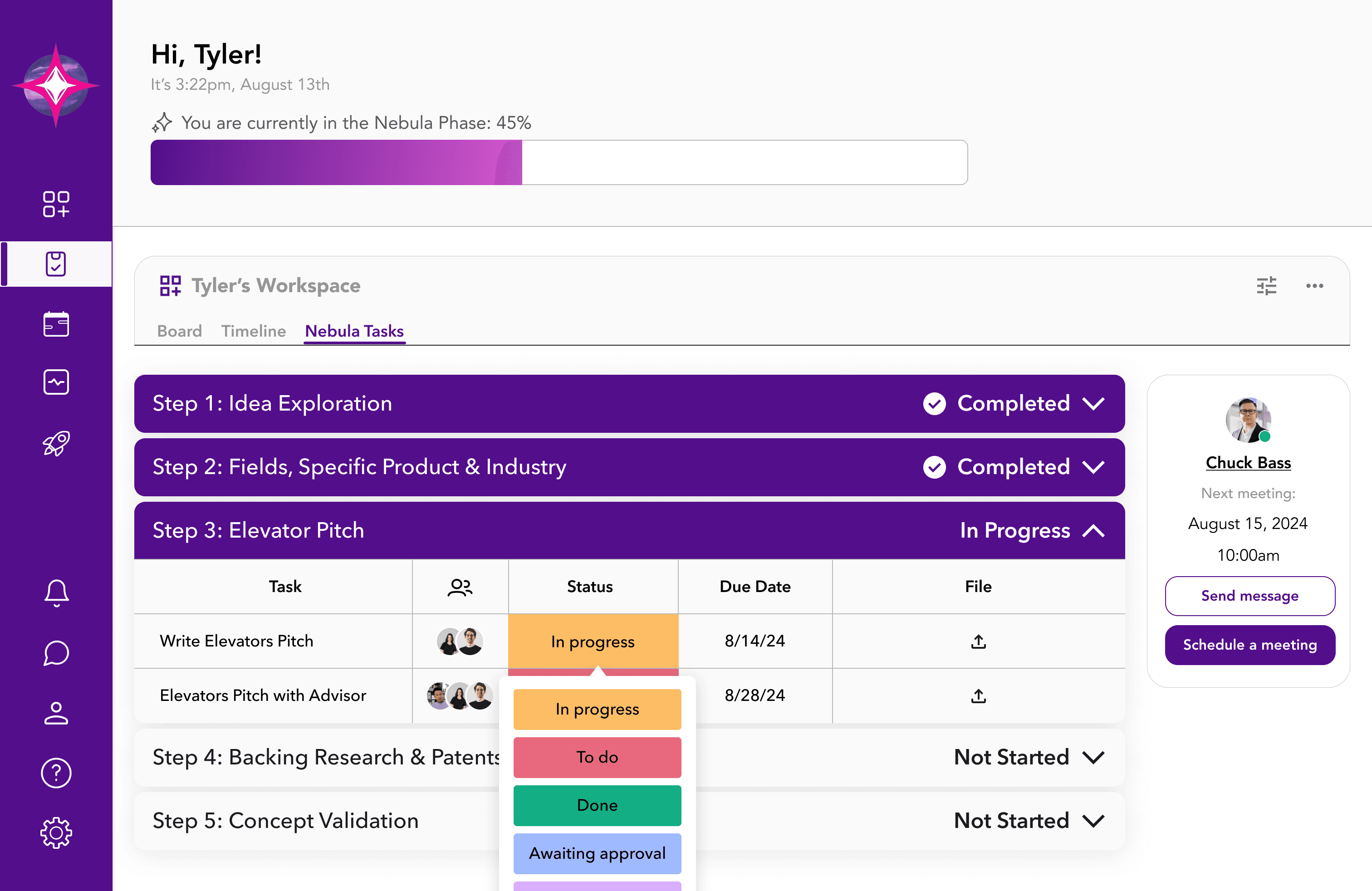
Task: Open the rocket launch icon in sidebar
Action: 56,444
